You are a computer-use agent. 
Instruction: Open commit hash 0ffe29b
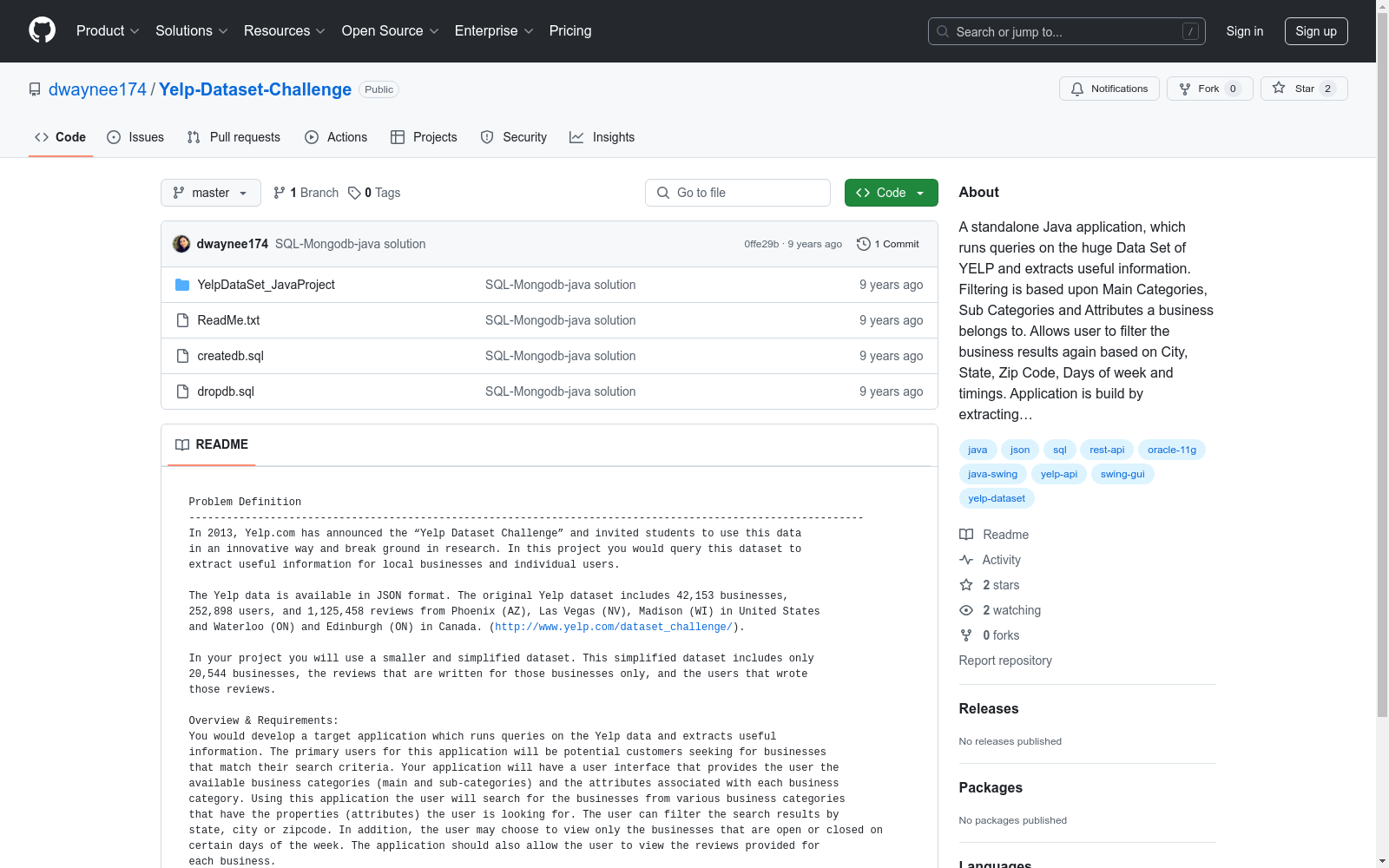pyautogui.click(x=761, y=244)
